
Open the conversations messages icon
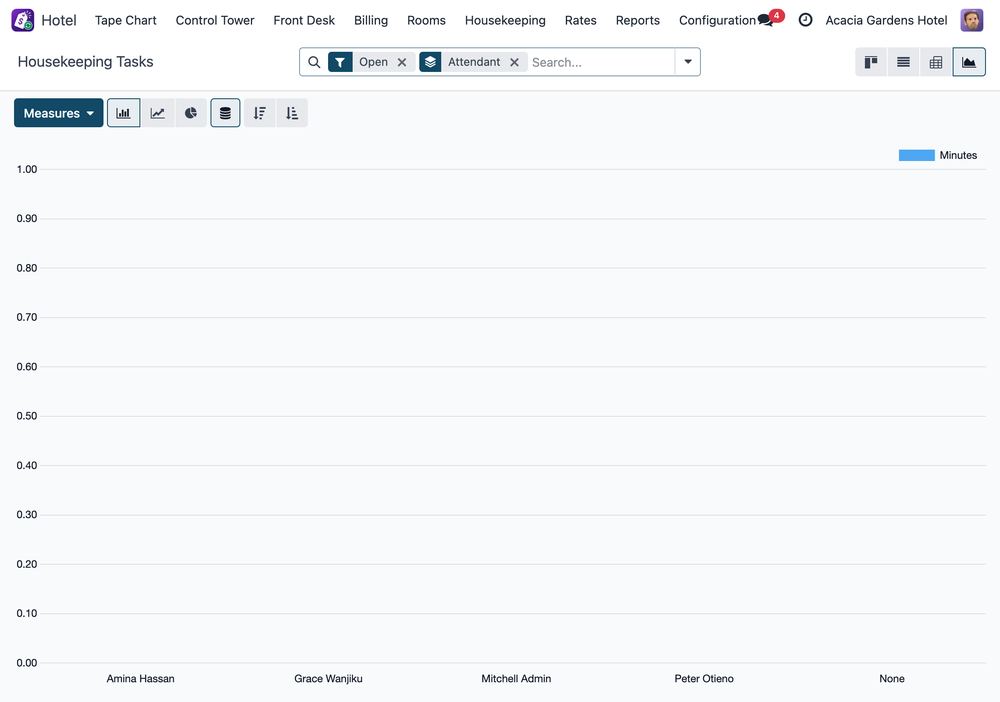pyautogui.click(x=767, y=20)
